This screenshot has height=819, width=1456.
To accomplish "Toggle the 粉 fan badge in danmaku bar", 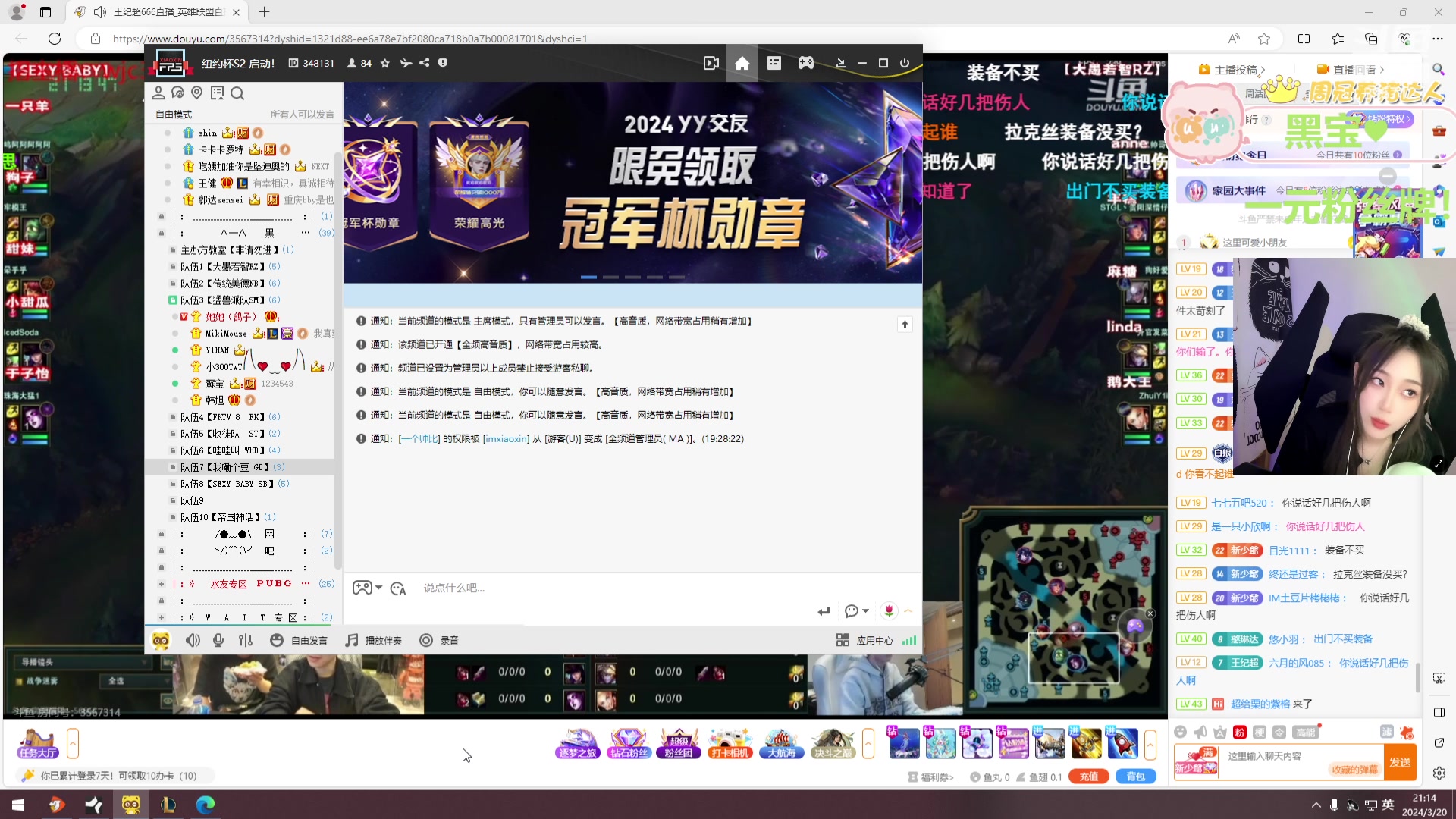I will click(x=1240, y=733).
